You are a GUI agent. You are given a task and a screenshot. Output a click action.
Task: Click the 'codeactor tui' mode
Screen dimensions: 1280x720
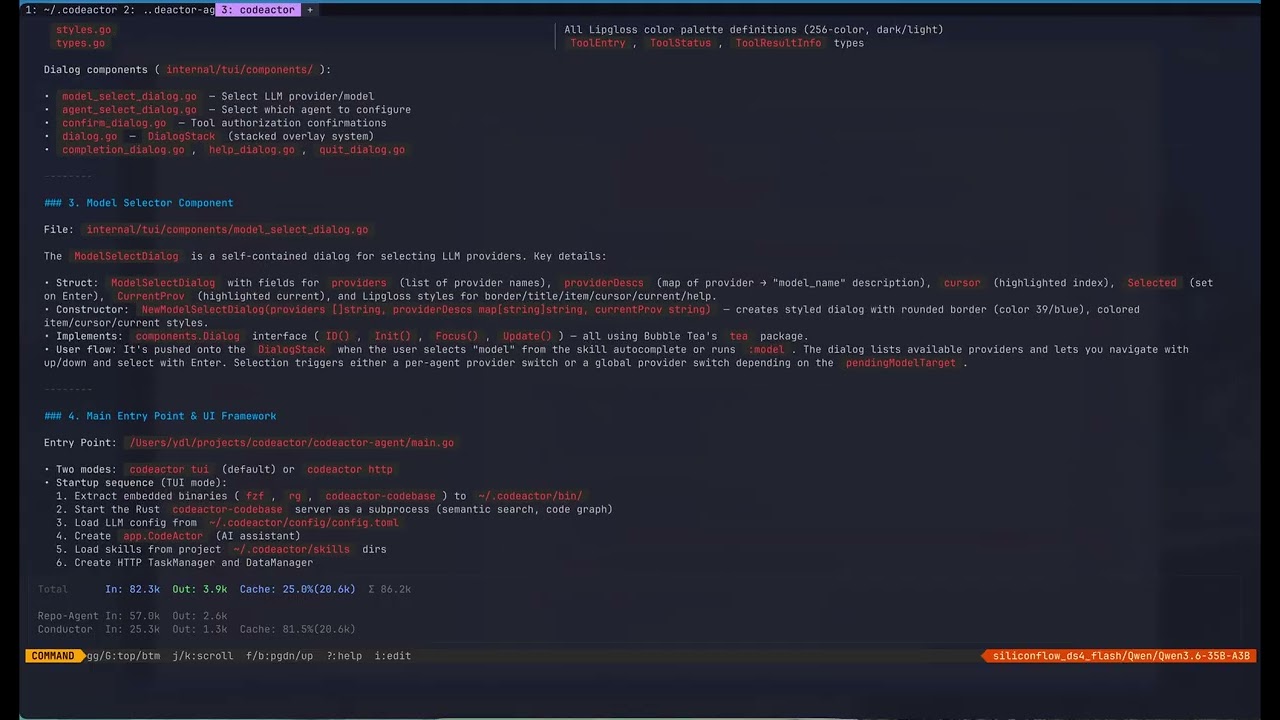[169, 469]
